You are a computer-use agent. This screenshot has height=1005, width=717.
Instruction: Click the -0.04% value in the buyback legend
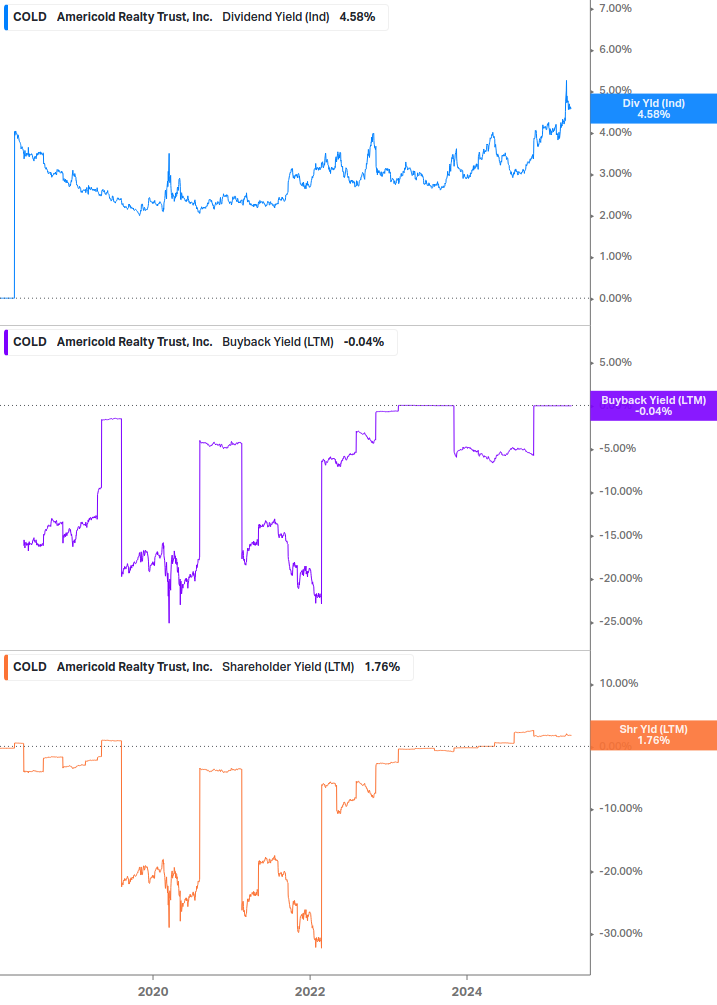[x=364, y=342]
